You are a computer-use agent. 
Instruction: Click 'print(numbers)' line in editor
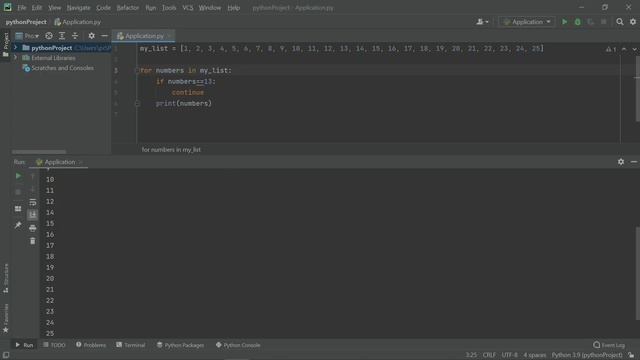pos(183,104)
